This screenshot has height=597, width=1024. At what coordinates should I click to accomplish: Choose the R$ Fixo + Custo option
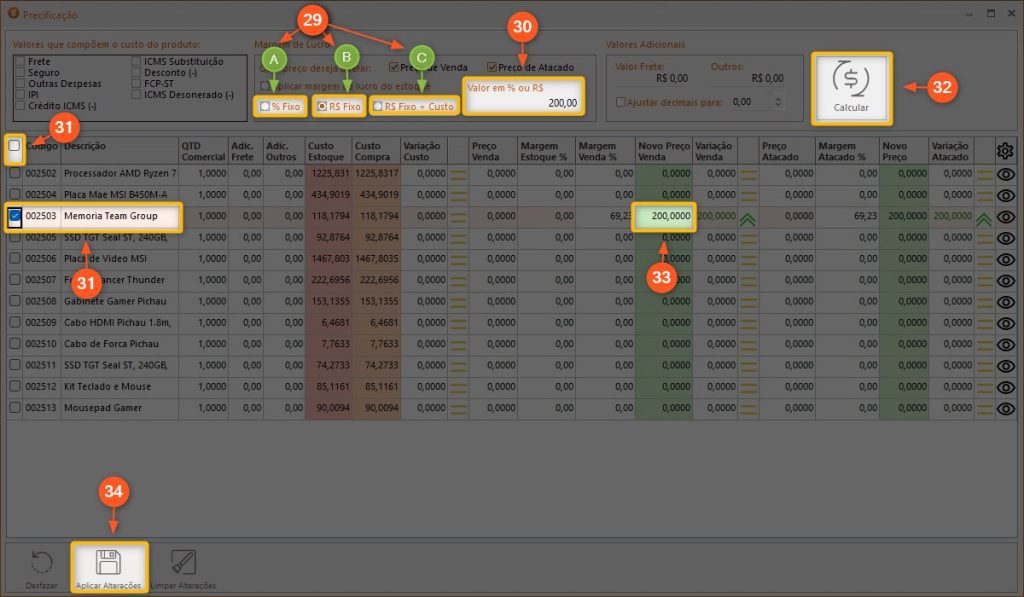378,106
